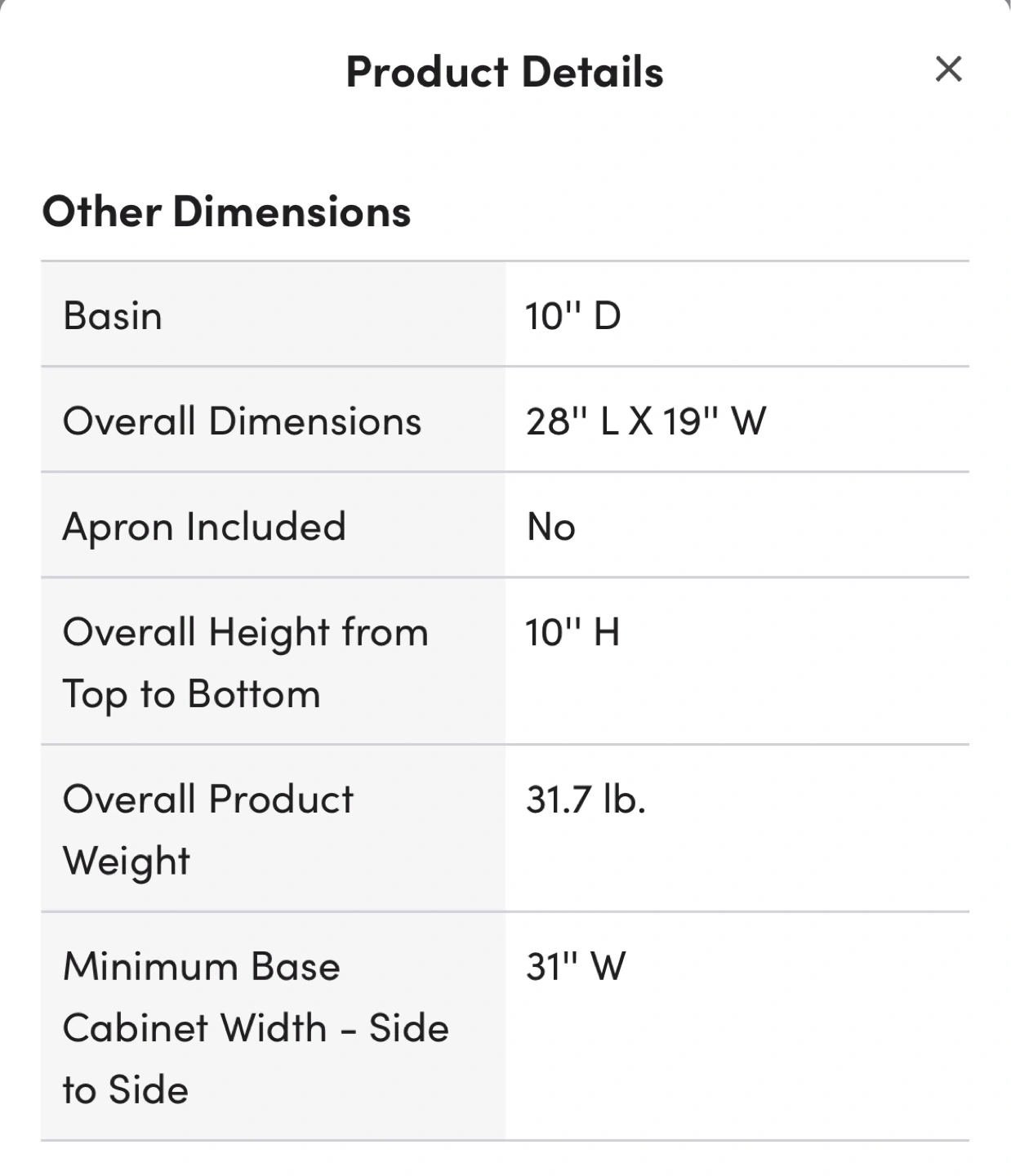Click the No value for Apron Included
This screenshot has width=1011, height=1176.
(551, 527)
